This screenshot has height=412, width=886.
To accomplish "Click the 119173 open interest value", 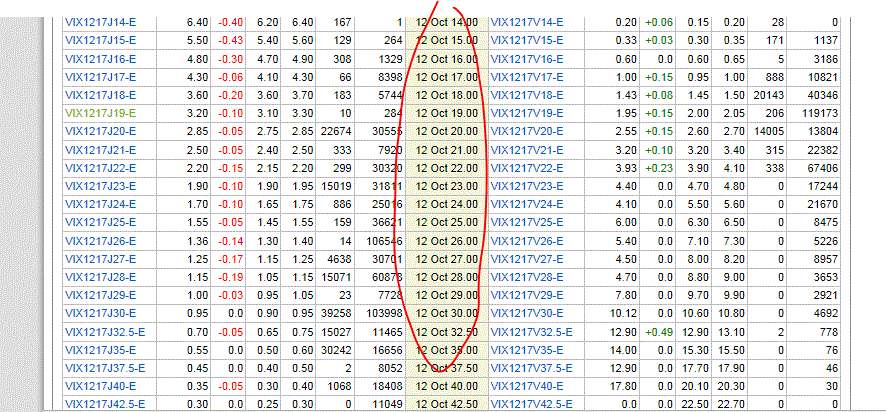I will pyautogui.click(x=819, y=113).
